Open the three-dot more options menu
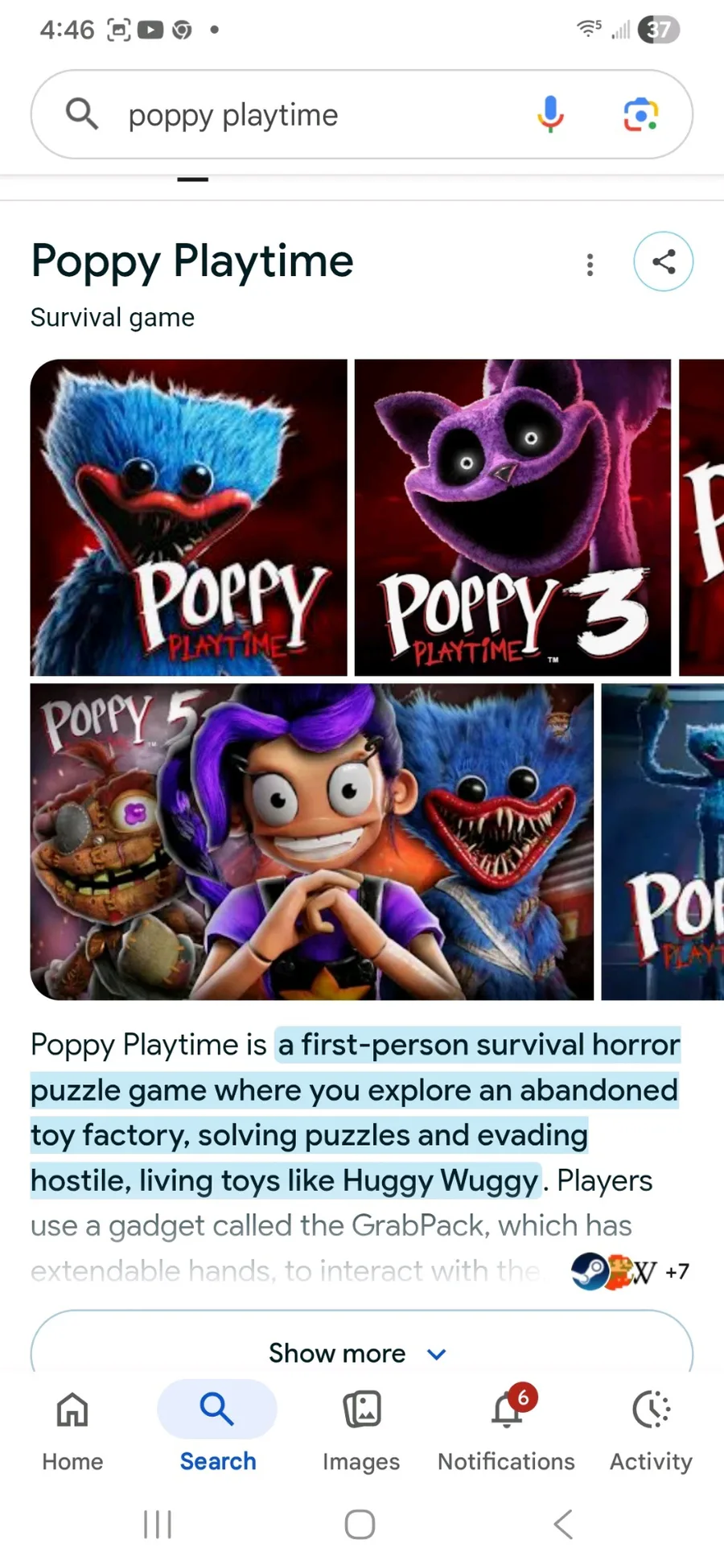This screenshot has height=1568, width=724. tap(590, 264)
